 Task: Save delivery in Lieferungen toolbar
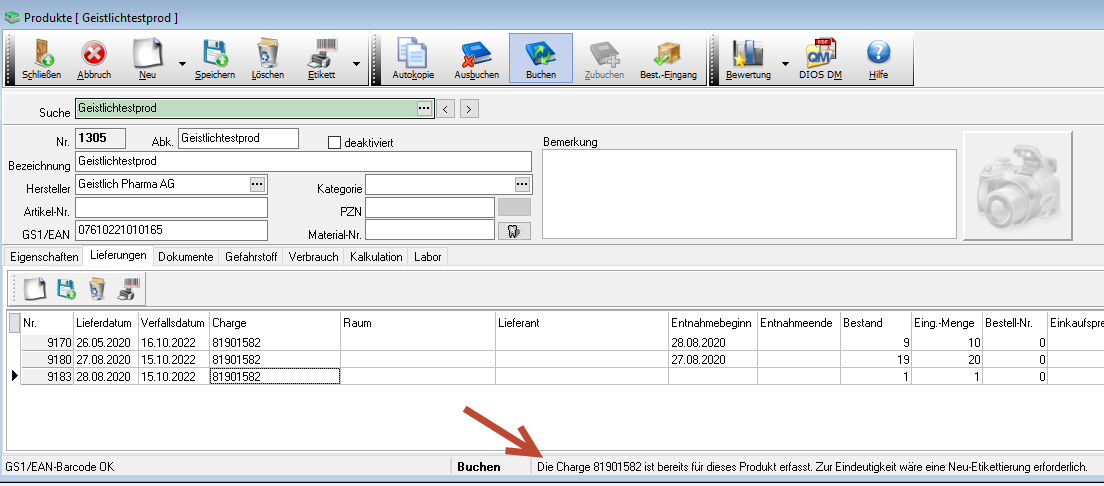point(65,289)
